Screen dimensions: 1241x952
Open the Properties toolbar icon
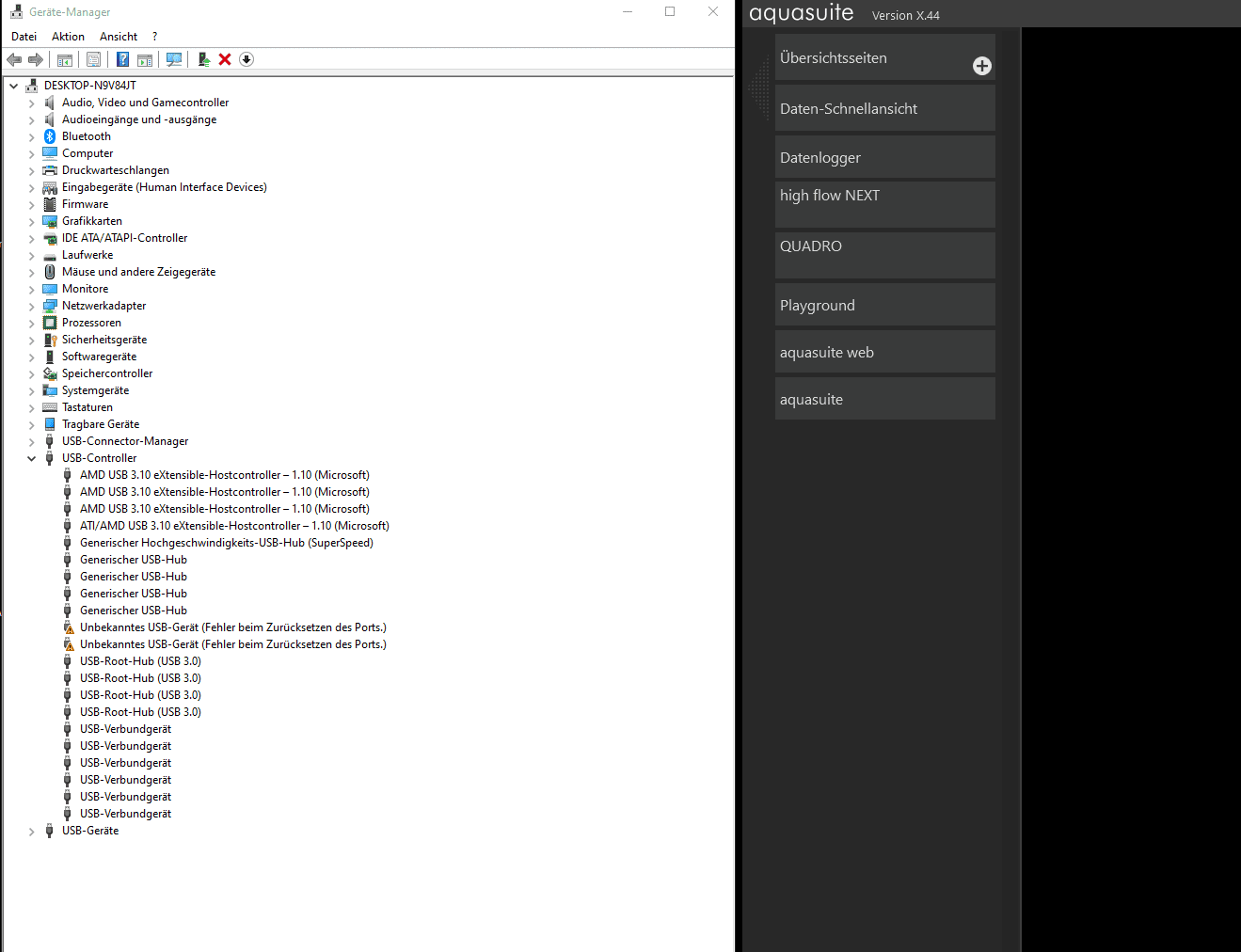click(94, 59)
